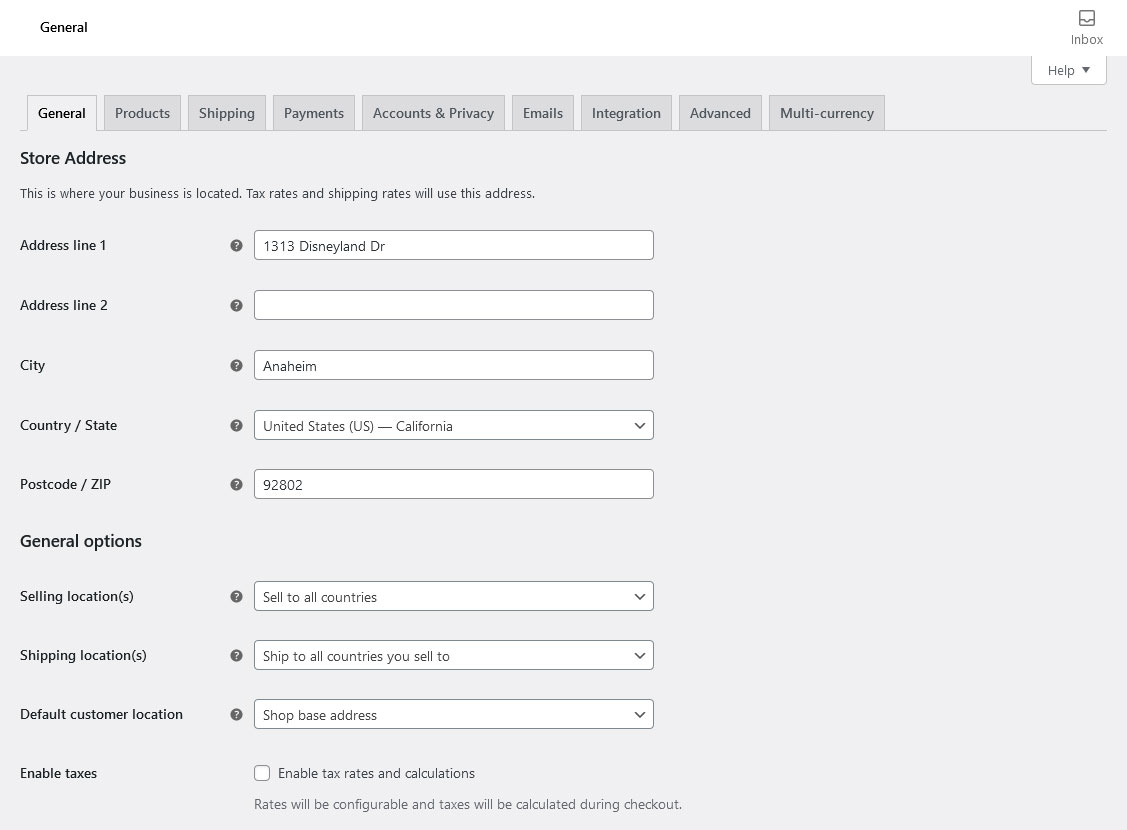
Task: Click the Address line 1 field
Action: 454,246
